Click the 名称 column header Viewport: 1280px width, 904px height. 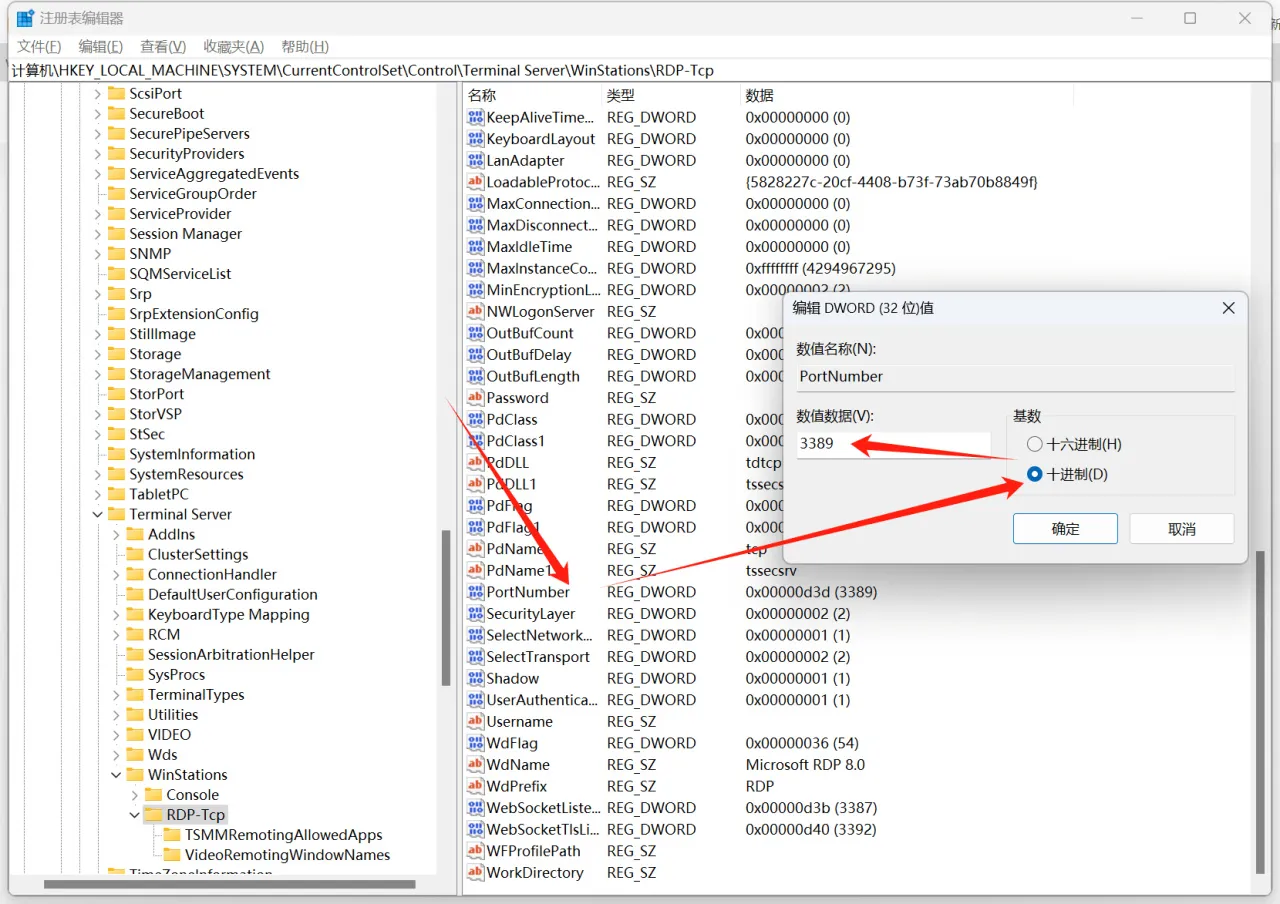pyautogui.click(x=532, y=95)
